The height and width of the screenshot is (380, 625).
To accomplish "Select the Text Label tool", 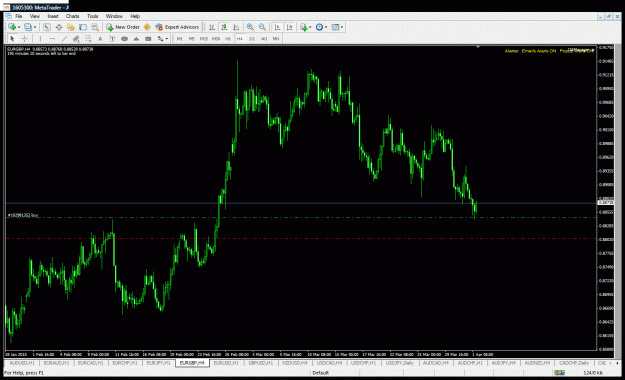I will pos(112,39).
